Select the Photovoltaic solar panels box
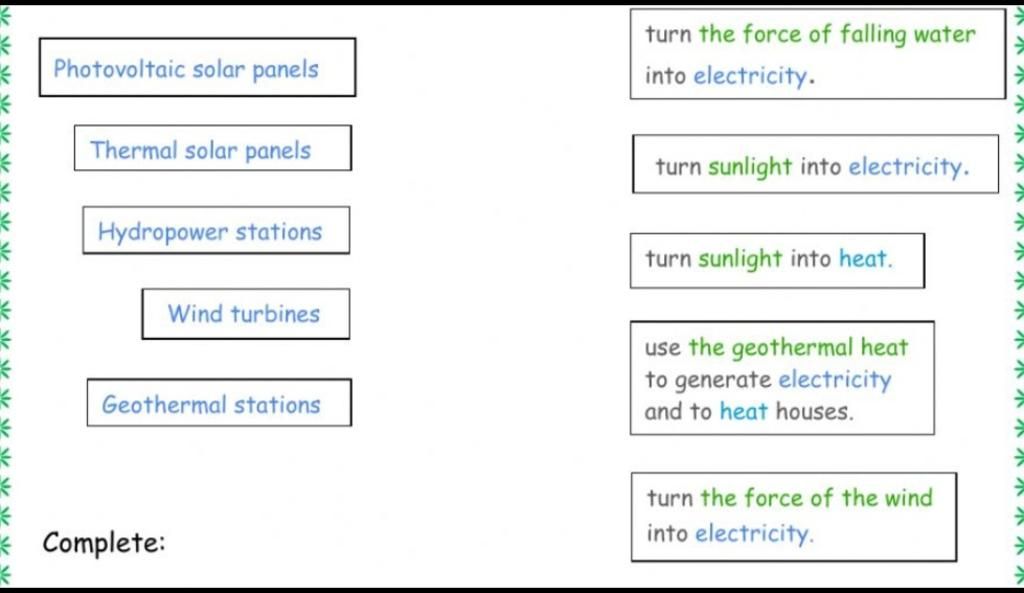The height and width of the screenshot is (593, 1024). click(197, 67)
